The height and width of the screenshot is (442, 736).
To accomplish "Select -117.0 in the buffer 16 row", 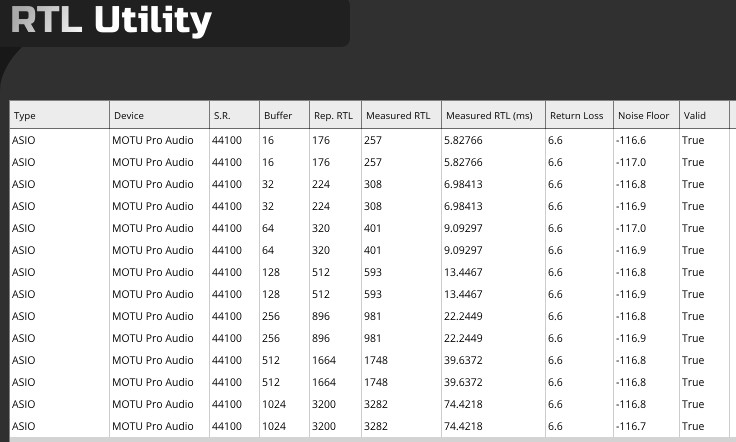I will (632, 162).
